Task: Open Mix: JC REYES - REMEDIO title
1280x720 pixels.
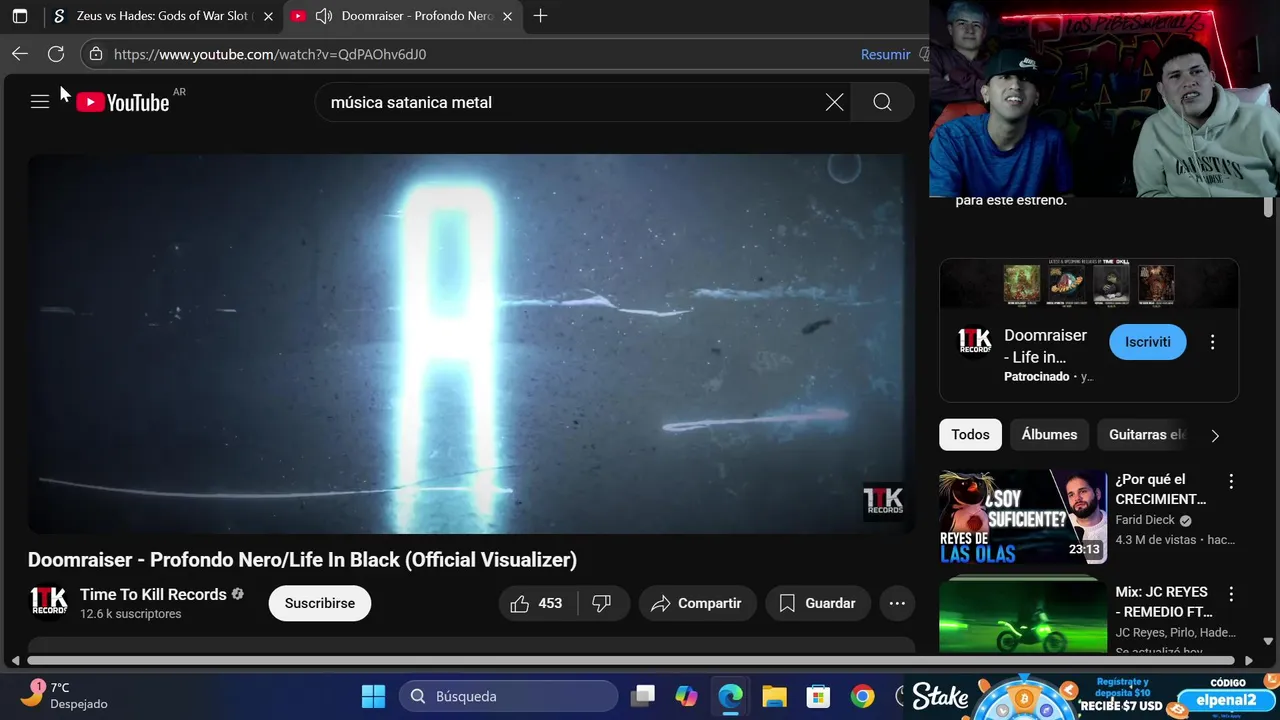Action: tap(1164, 601)
